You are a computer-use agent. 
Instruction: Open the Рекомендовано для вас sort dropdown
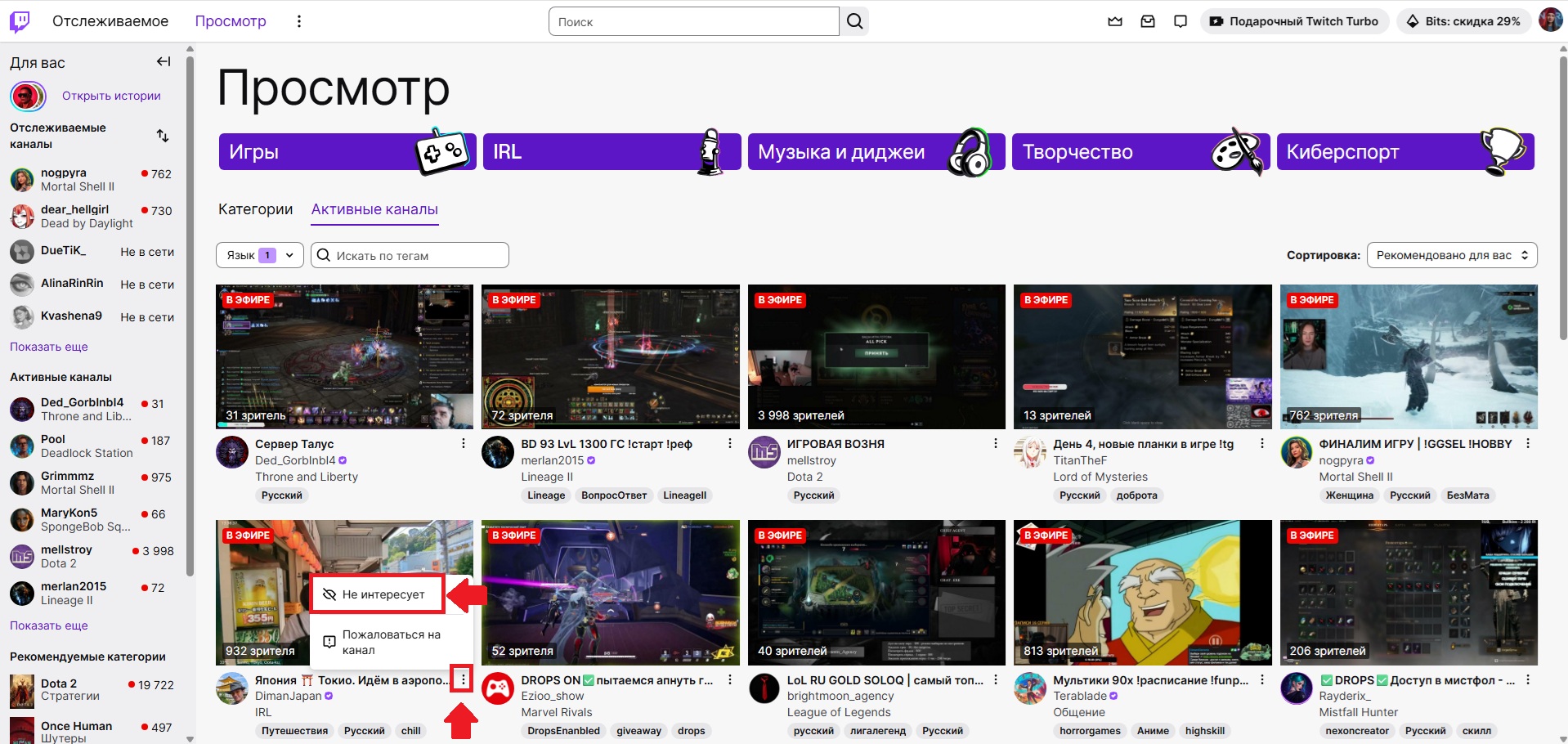pyautogui.click(x=1452, y=255)
